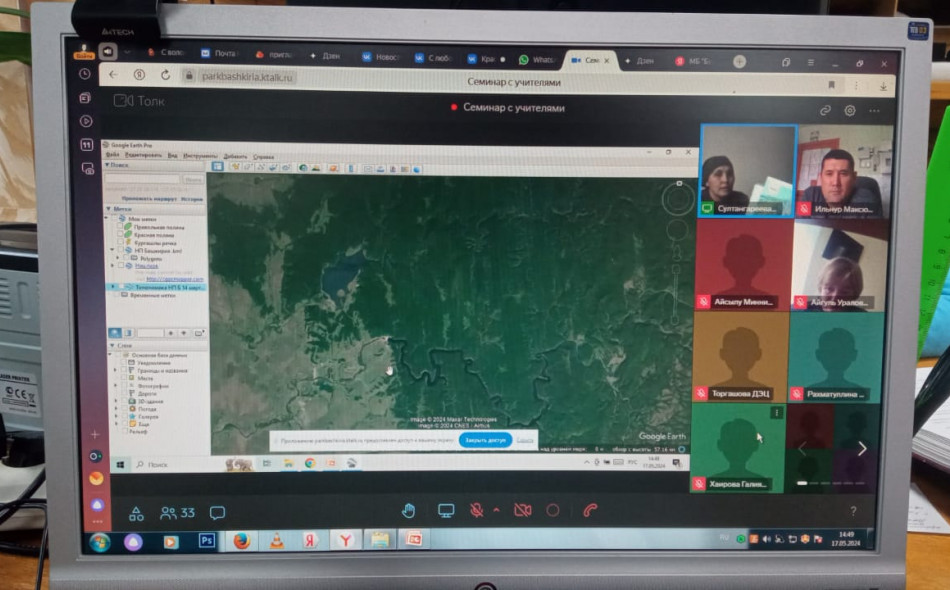Open options dots on Хаирова Галия tile
Screen dimensions: 950x590
[x=777, y=413]
